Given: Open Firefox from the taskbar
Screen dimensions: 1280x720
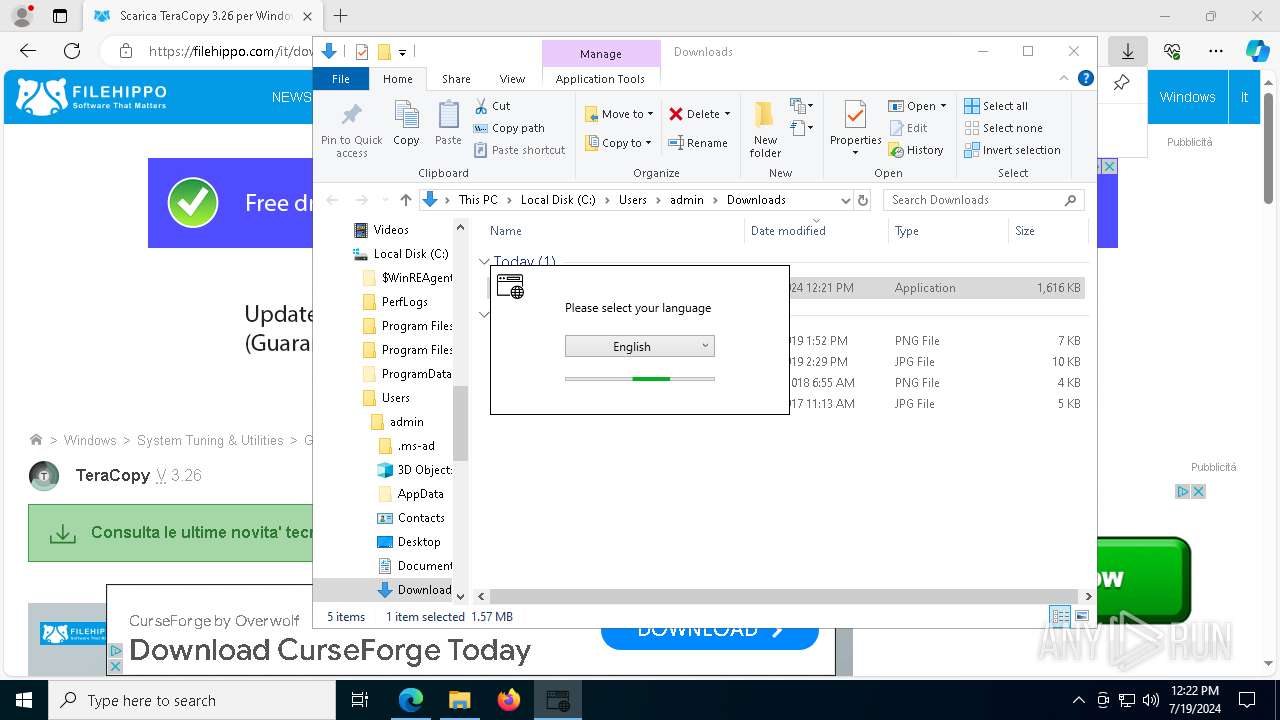Looking at the screenshot, I should [509, 700].
